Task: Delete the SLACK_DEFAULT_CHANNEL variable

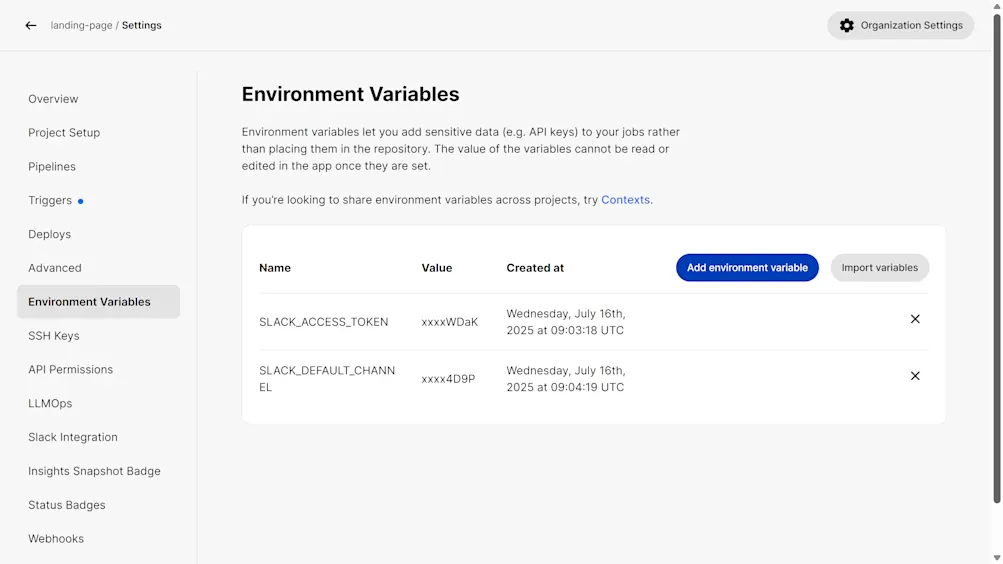Action: (x=915, y=376)
